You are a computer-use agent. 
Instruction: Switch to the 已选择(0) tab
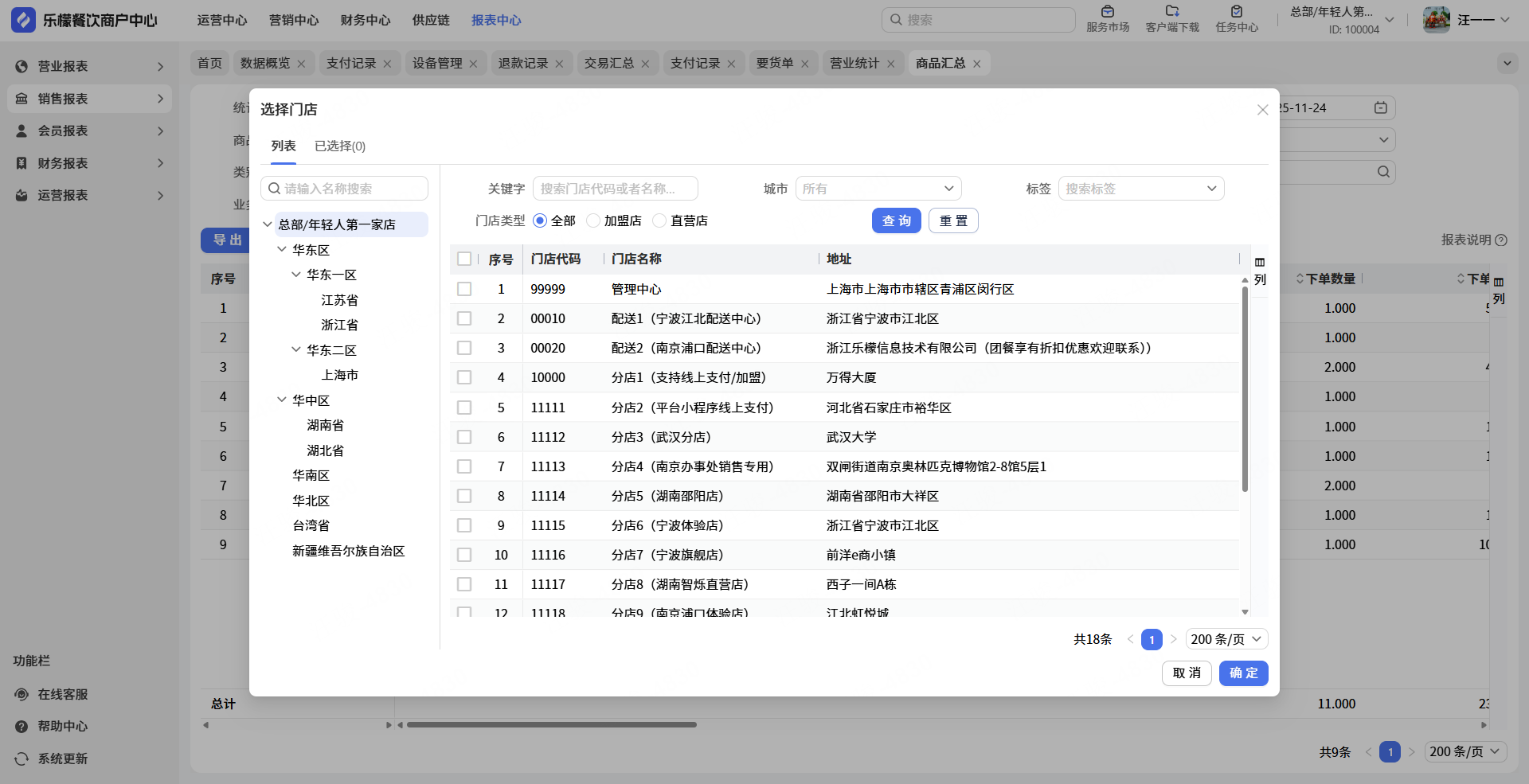(x=339, y=146)
